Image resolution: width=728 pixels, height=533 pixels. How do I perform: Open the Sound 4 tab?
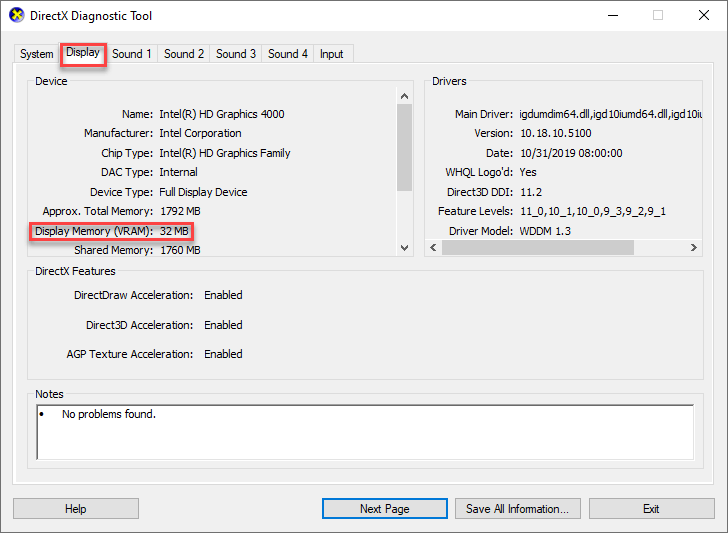point(288,54)
